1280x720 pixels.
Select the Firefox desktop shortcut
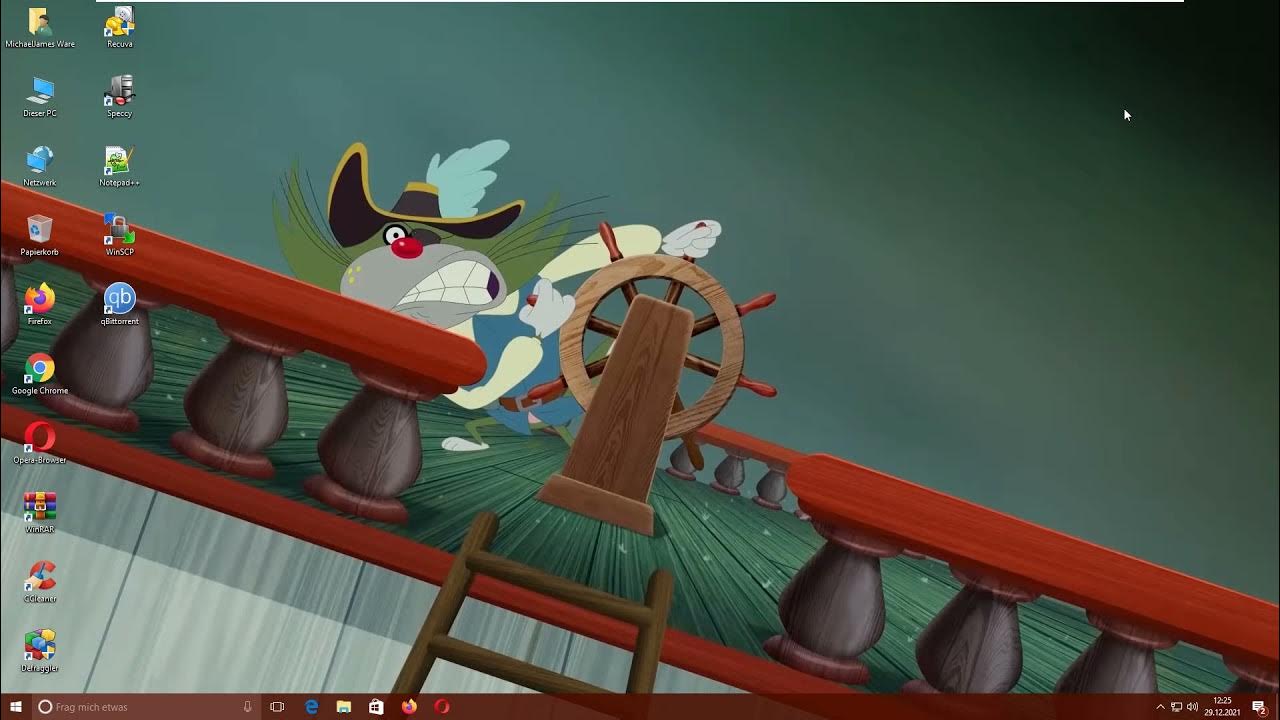40,304
